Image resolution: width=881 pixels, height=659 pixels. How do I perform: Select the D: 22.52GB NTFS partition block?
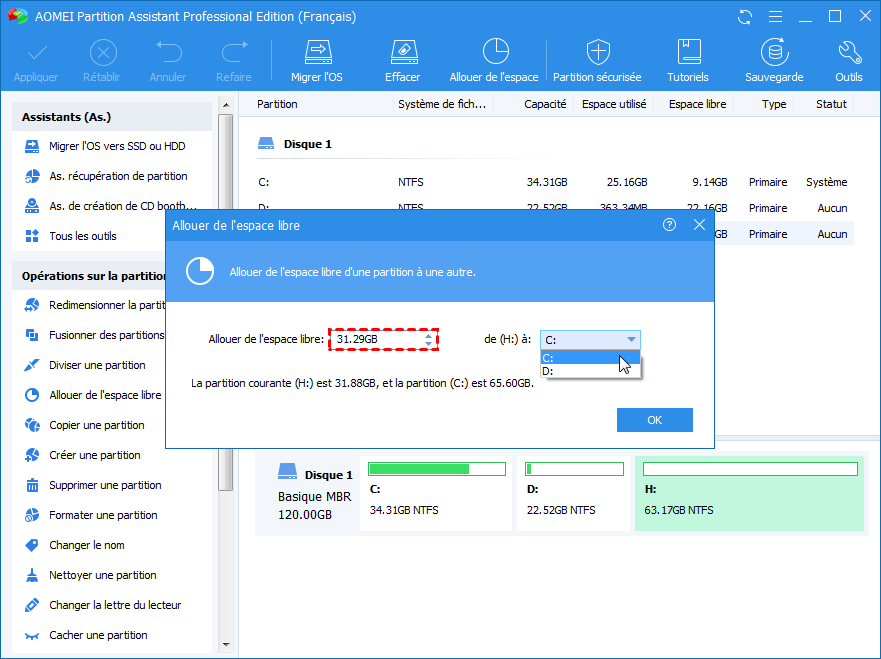(574, 493)
